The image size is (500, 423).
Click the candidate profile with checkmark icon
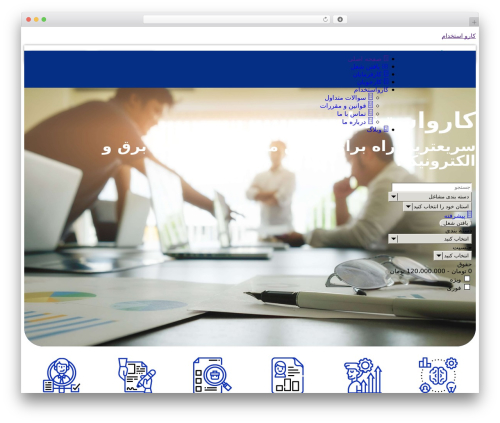[61, 375]
